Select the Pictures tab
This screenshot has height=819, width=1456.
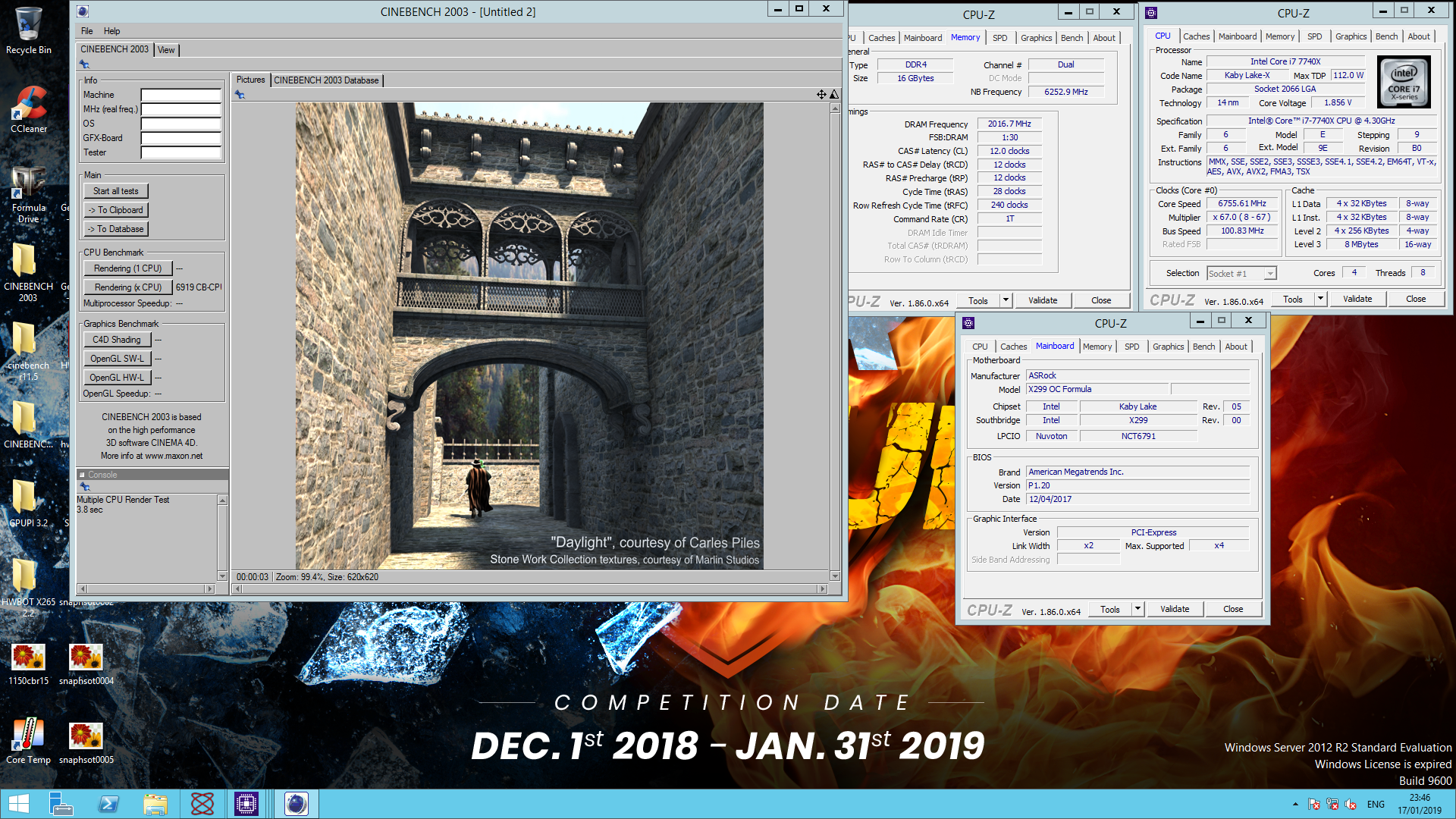point(251,80)
